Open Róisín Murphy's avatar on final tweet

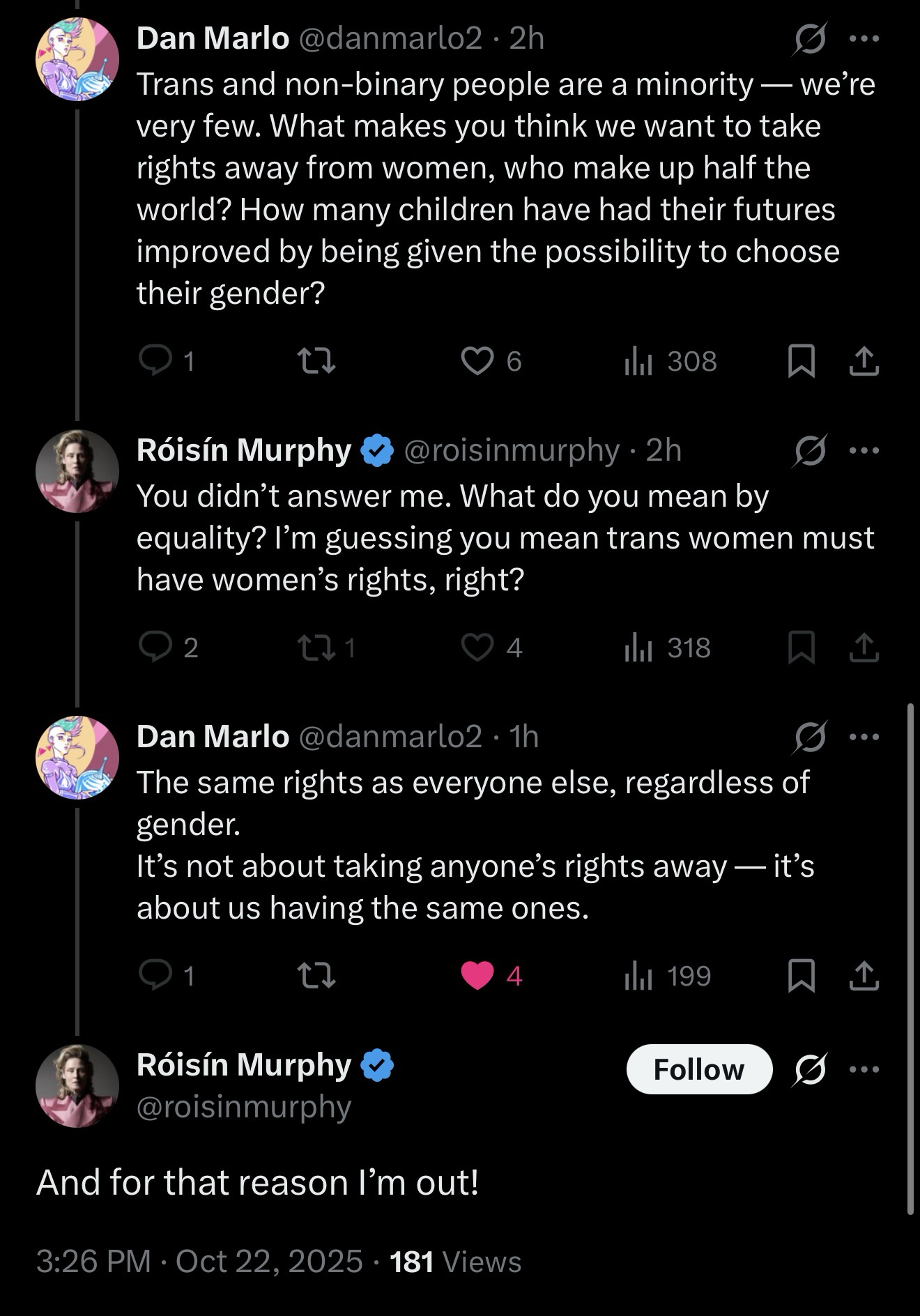click(77, 1085)
